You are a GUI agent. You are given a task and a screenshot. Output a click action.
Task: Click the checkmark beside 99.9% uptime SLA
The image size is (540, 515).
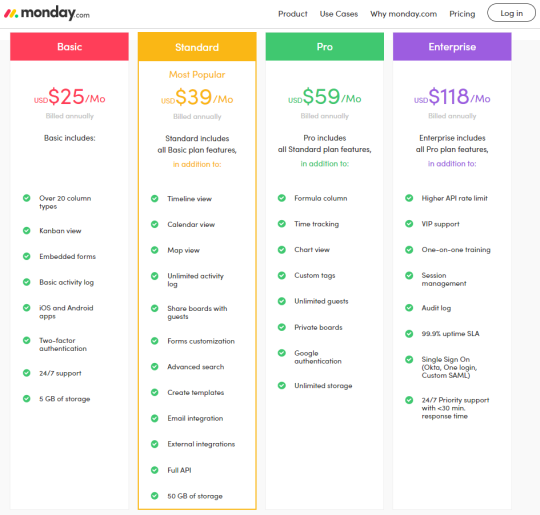409,333
